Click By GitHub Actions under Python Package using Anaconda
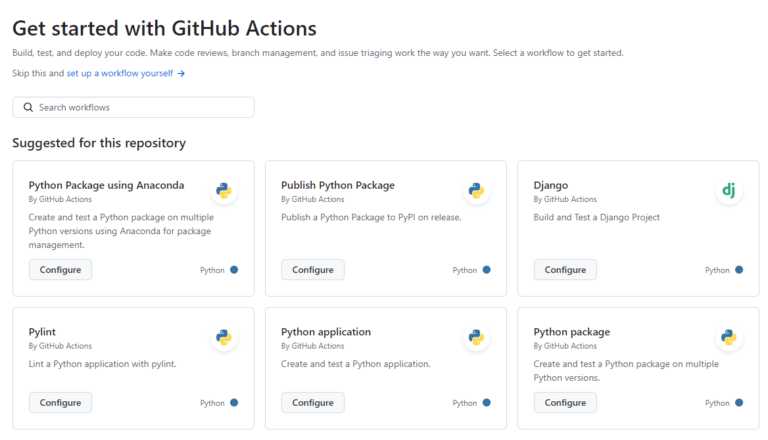The image size is (768, 440). pos(60,199)
